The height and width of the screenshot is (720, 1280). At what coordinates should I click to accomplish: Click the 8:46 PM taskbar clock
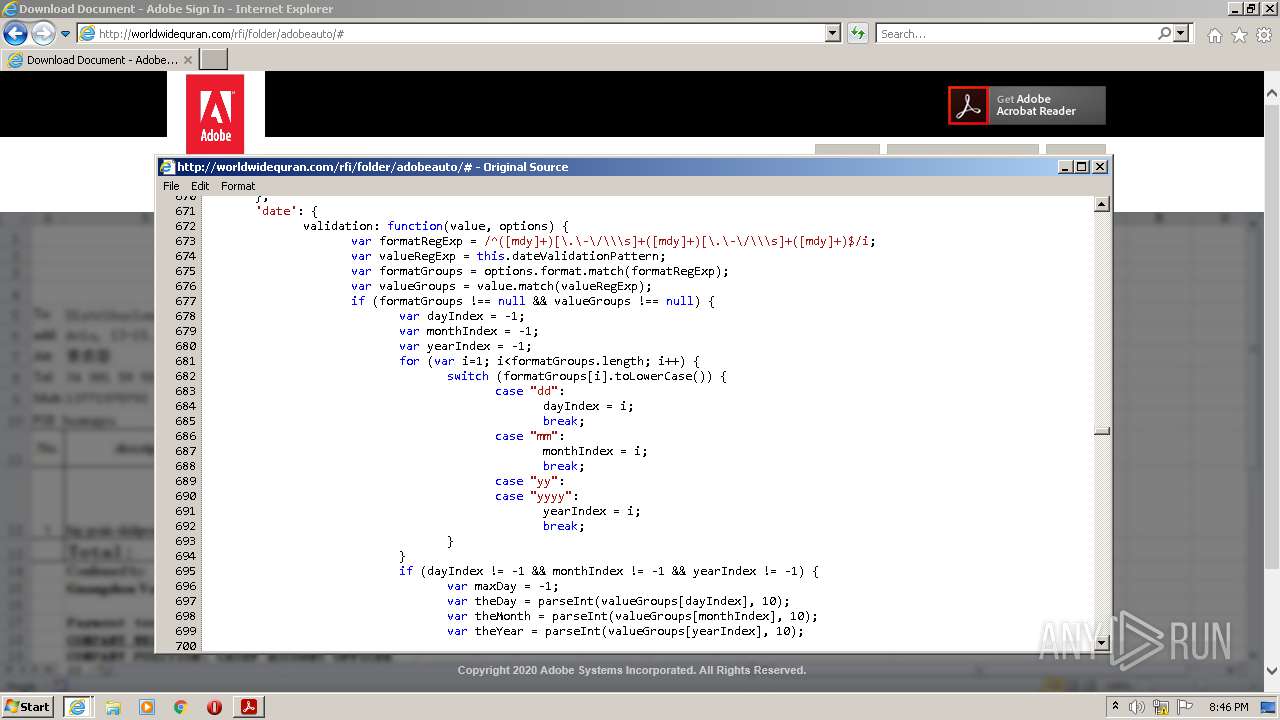[x=1228, y=707]
